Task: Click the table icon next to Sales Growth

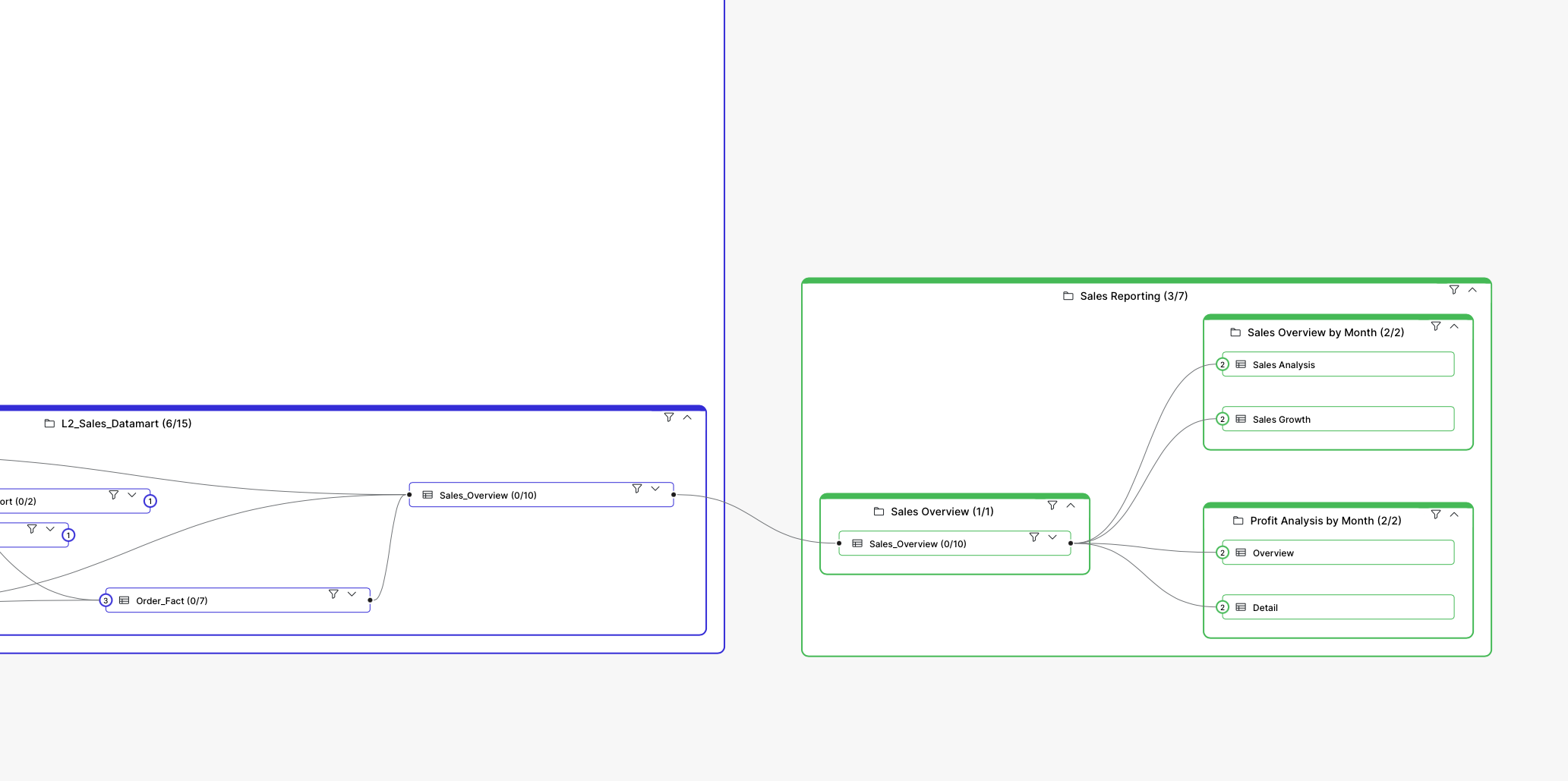Action: pyautogui.click(x=1241, y=418)
